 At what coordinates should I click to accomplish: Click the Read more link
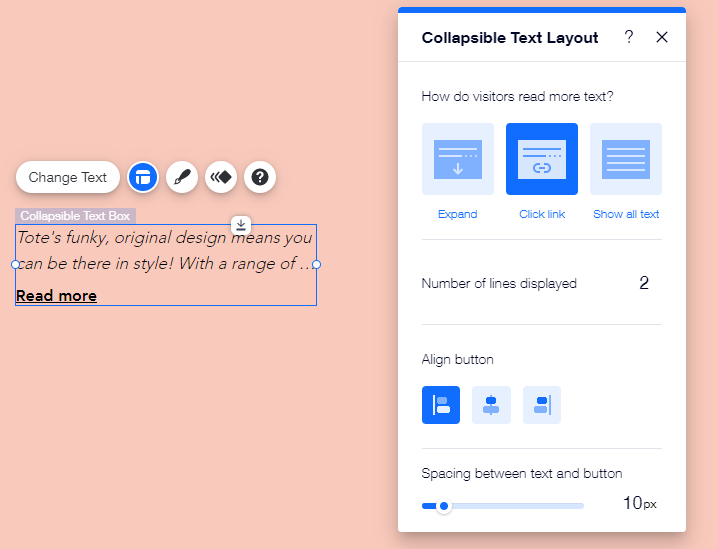pos(57,296)
